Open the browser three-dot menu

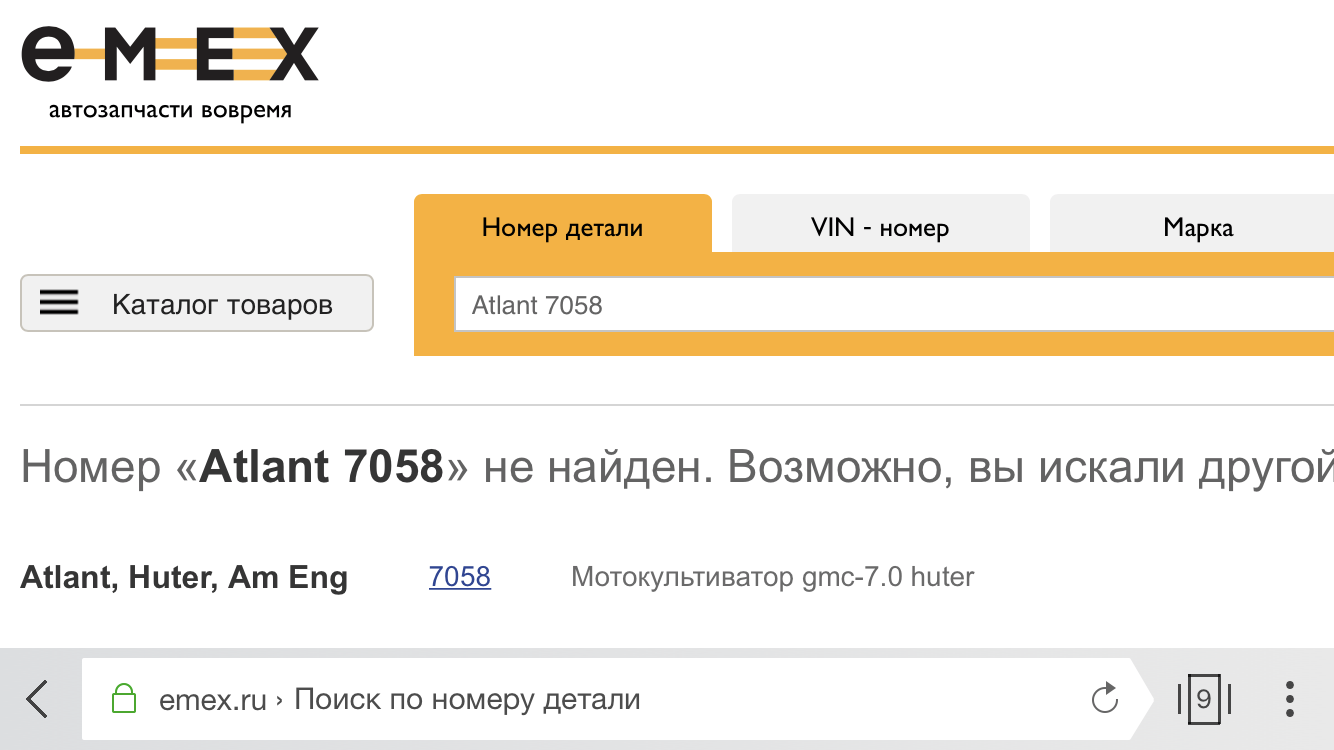click(x=1290, y=699)
